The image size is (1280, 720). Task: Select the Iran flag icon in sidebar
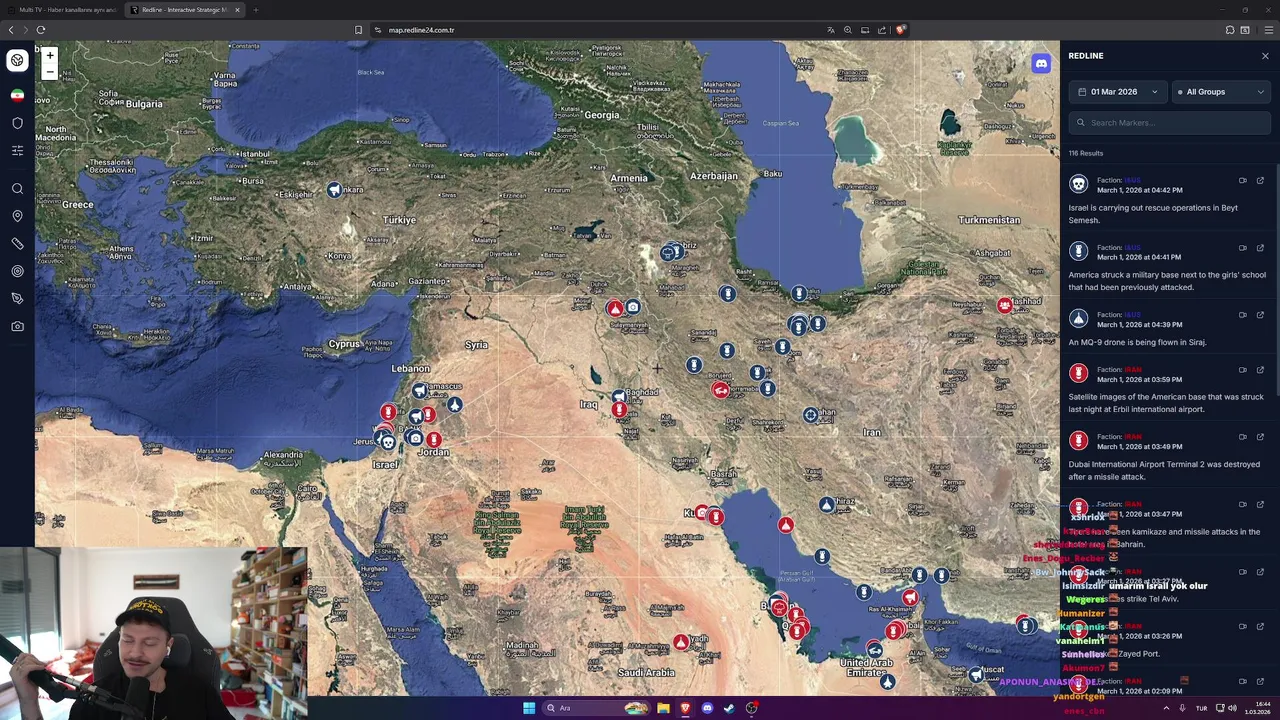[17, 95]
